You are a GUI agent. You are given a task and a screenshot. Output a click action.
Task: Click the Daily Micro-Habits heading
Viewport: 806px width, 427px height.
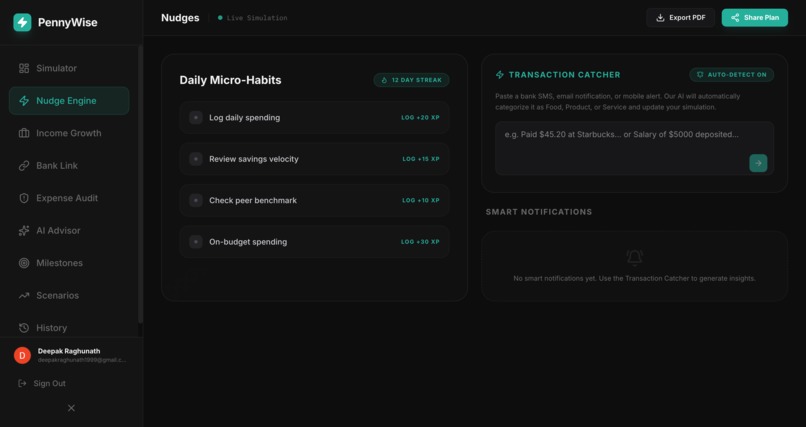(230, 80)
